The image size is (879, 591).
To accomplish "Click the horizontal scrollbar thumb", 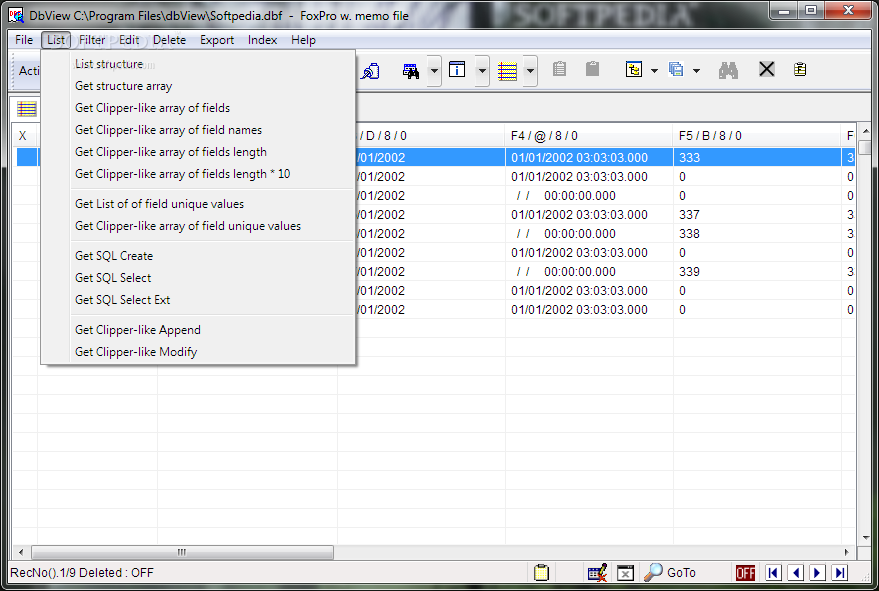I will (x=182, y=552).
